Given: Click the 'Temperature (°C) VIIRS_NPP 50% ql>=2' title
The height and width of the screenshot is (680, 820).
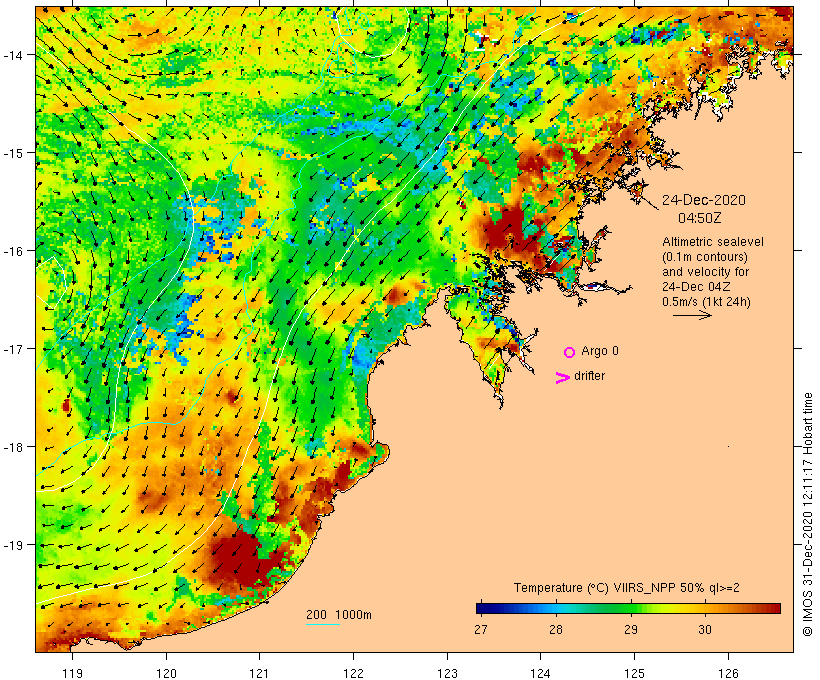Looking at the screenshot, I should click(x=627, y=587).
